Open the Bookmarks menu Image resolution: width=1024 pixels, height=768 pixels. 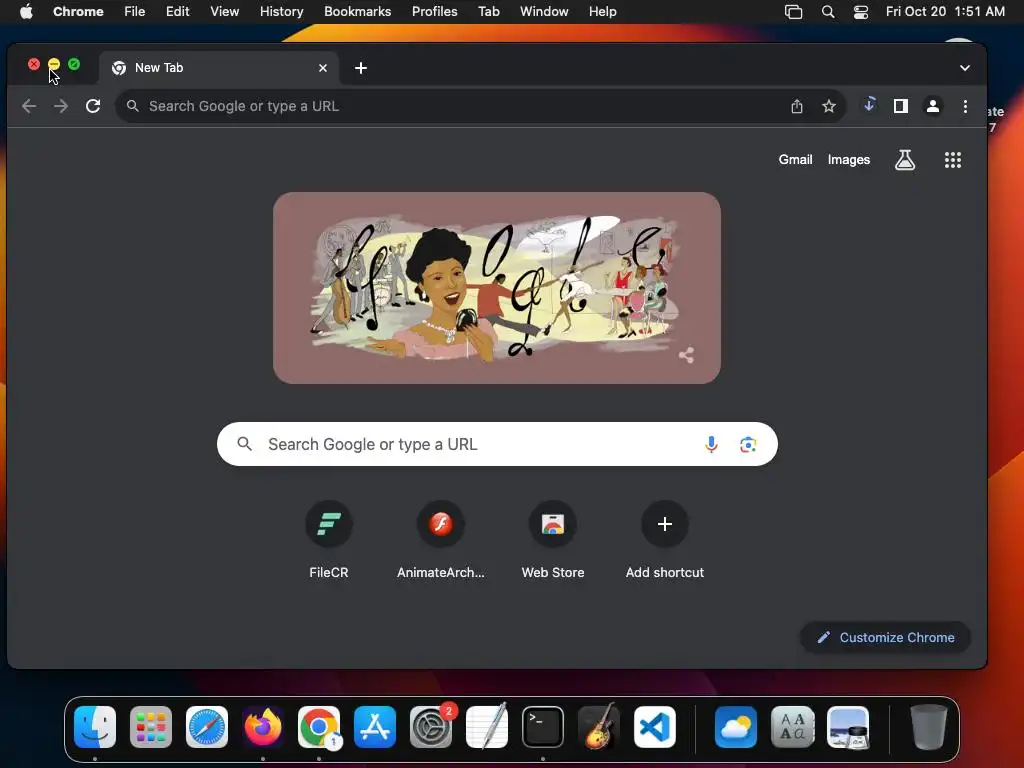tap(357, 11)
